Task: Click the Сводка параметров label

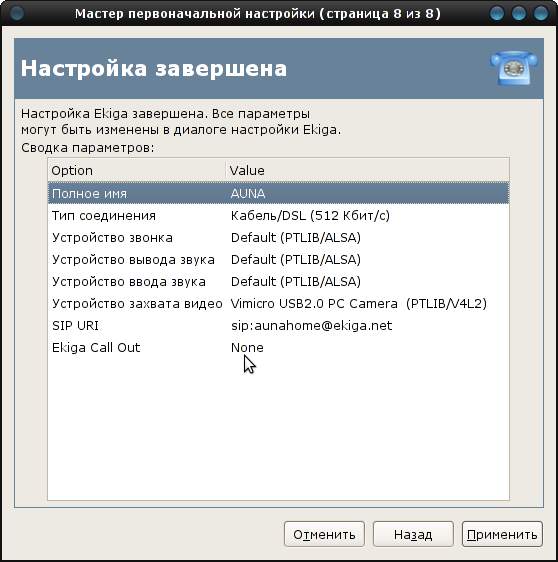Action: [x=87, y=148]
